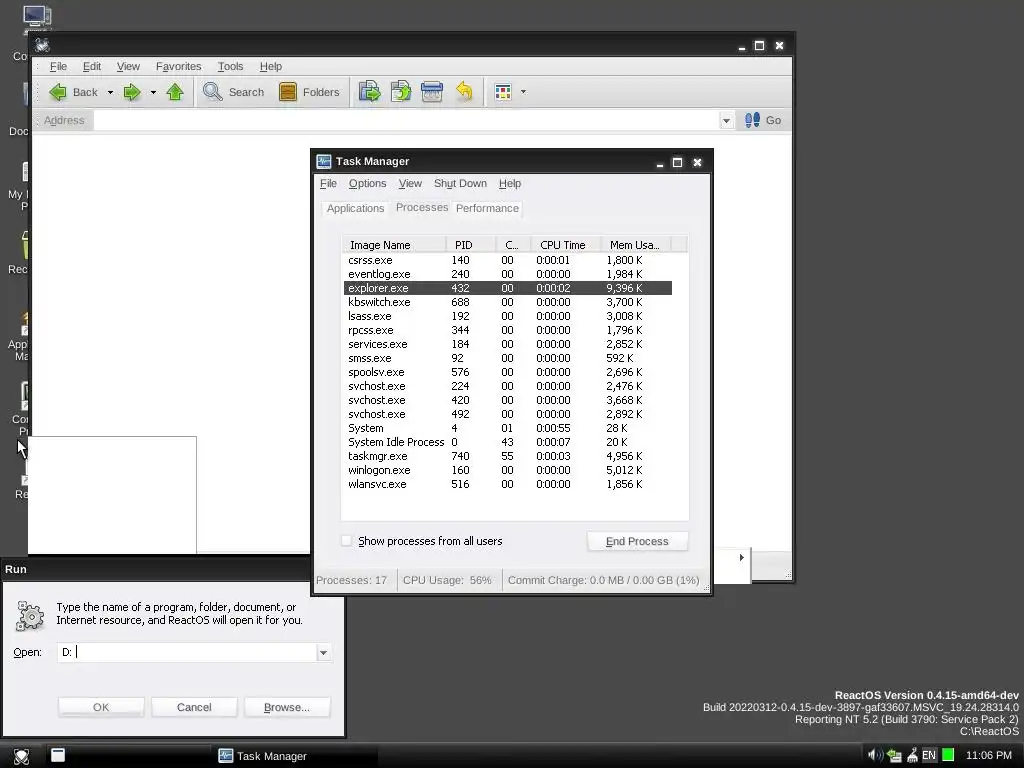Image resolution: width=1024 pixels, height=768 pixels.
Task: Click the network connection tray icon
Action: point(894,756)
